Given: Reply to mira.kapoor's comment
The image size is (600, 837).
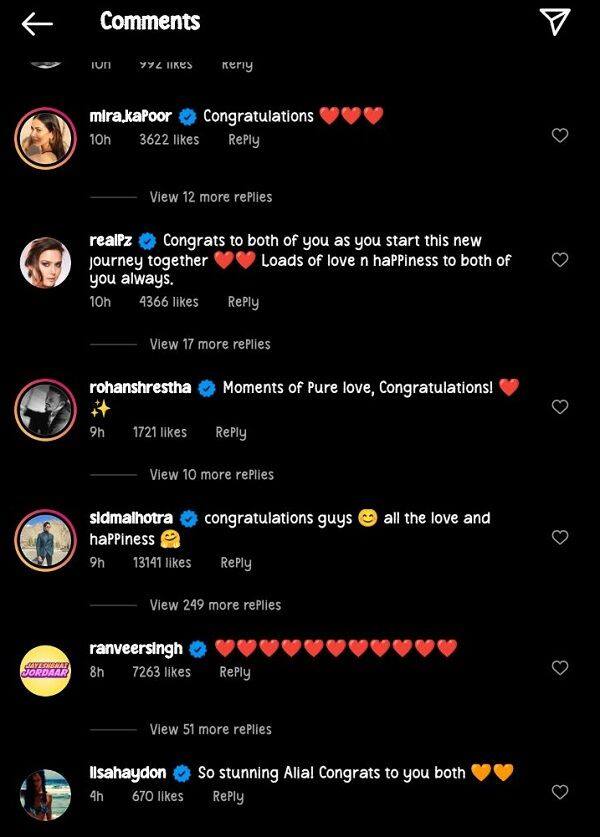Looking at the screenshot, I should (243, 140).
